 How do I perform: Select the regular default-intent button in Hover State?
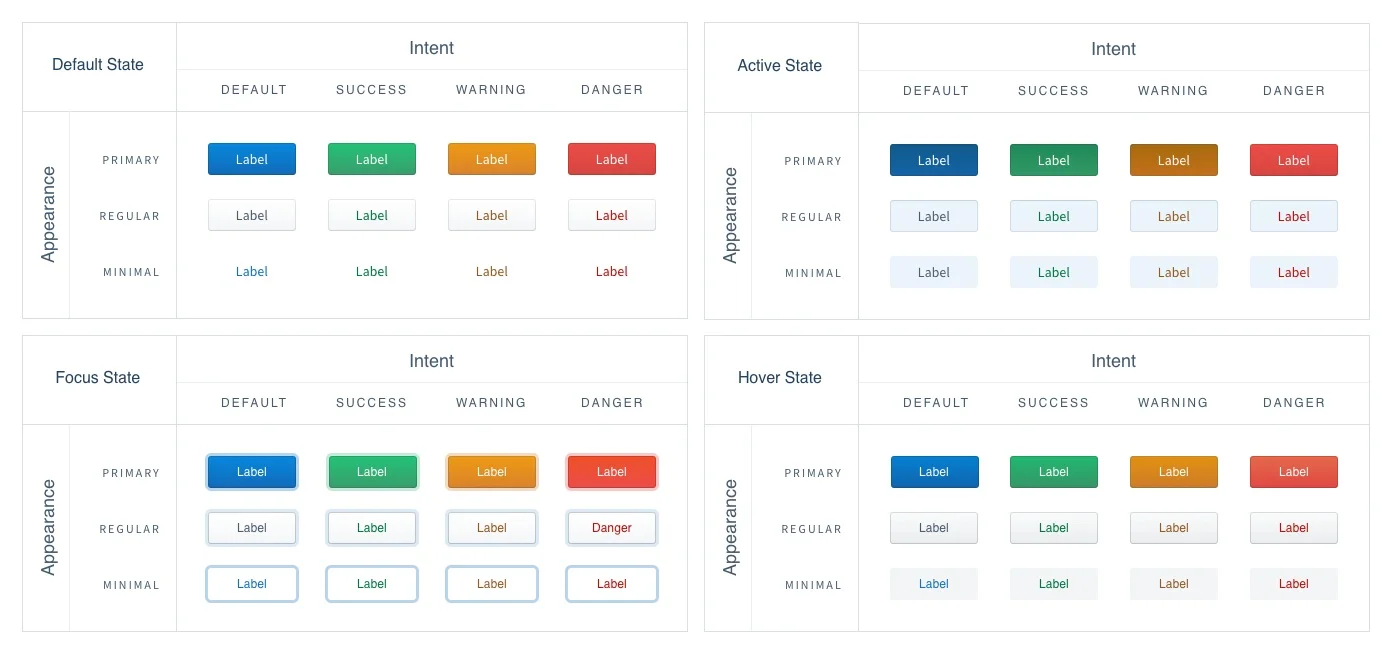point(934,528)
